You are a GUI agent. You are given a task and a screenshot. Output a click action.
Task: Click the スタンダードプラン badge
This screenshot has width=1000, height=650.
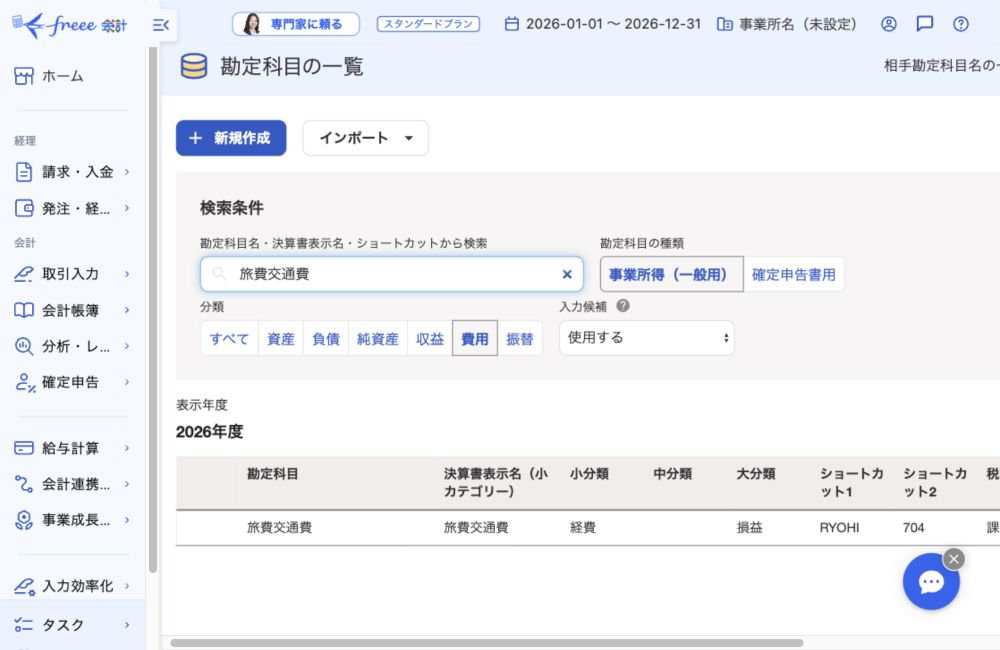429,24
